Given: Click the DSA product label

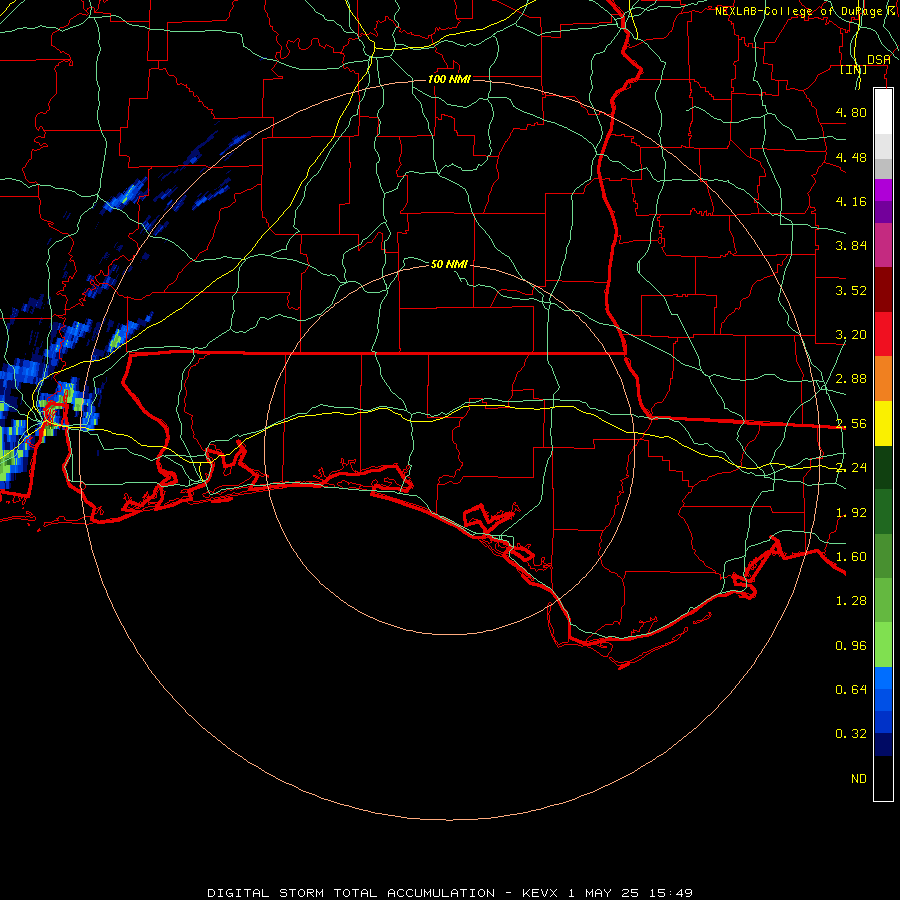Looking at the screenshot, I should 878,60.
